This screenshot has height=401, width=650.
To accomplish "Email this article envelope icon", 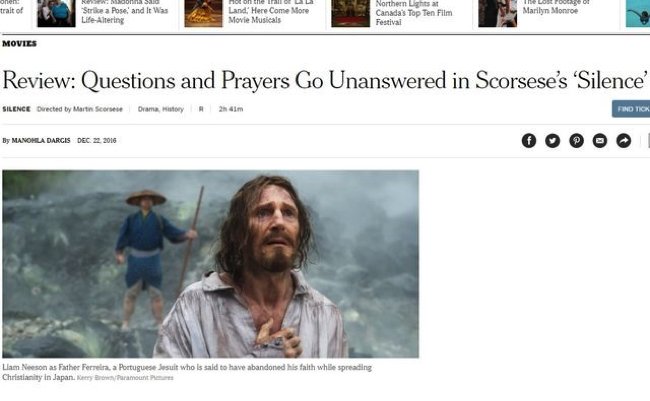I will [599, 141].
